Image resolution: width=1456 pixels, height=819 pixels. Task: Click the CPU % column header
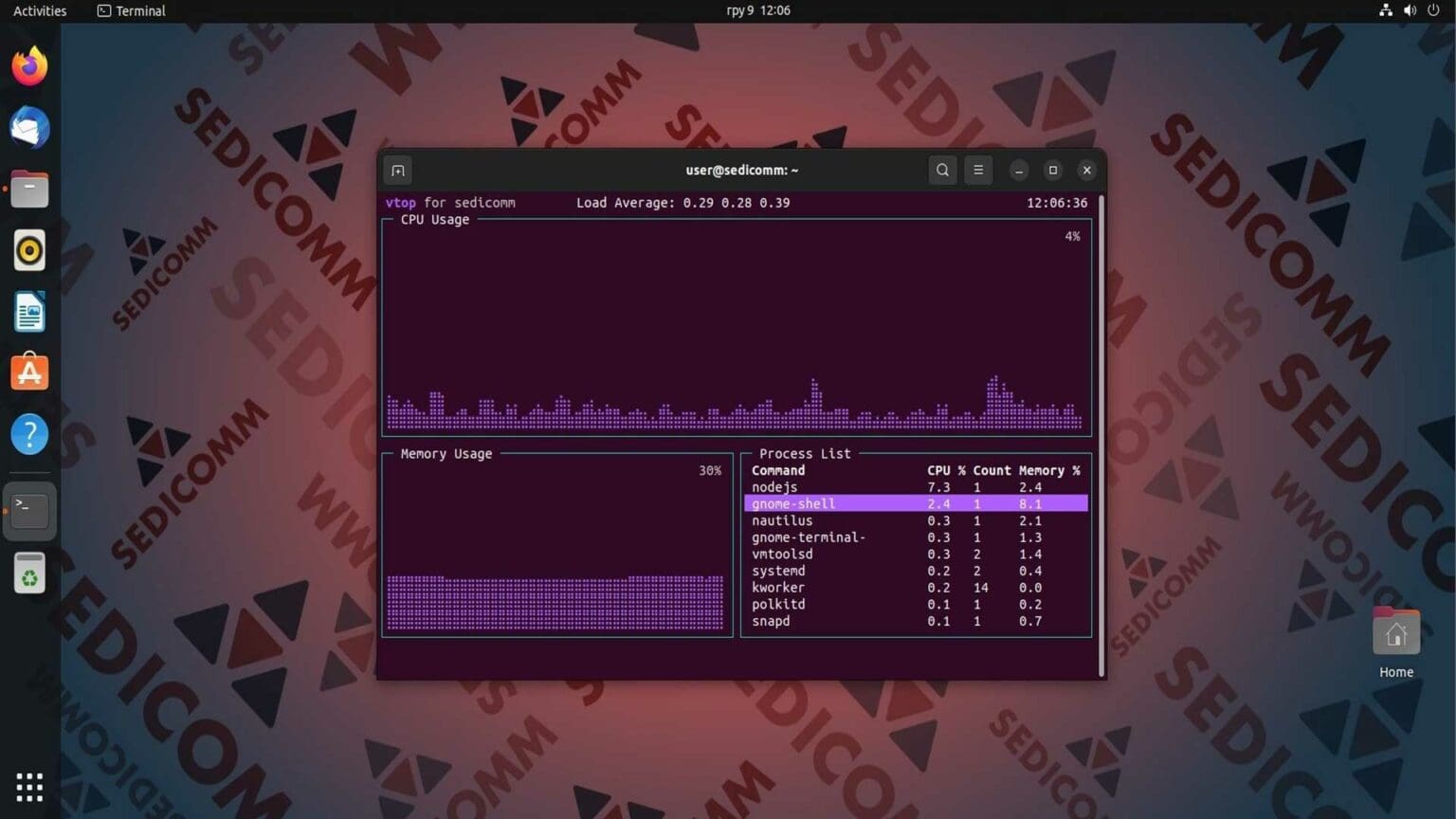(946, 471)
